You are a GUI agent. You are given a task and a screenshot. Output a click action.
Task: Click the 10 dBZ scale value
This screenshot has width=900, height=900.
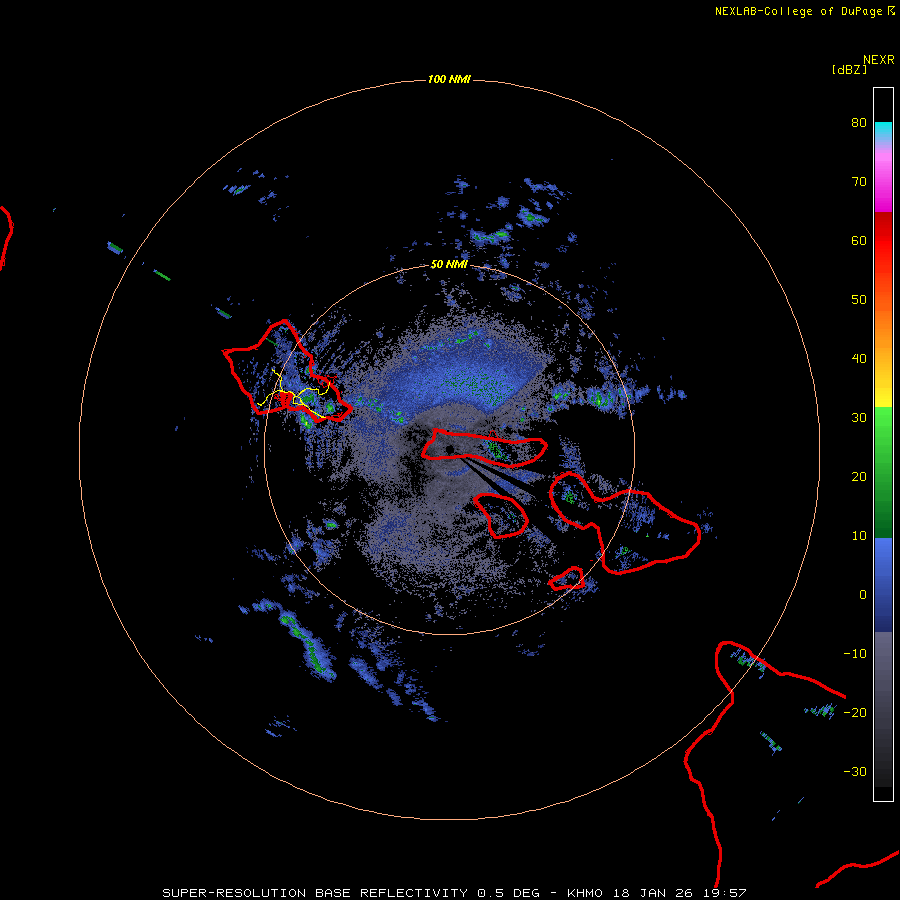(x=859, y=536)
